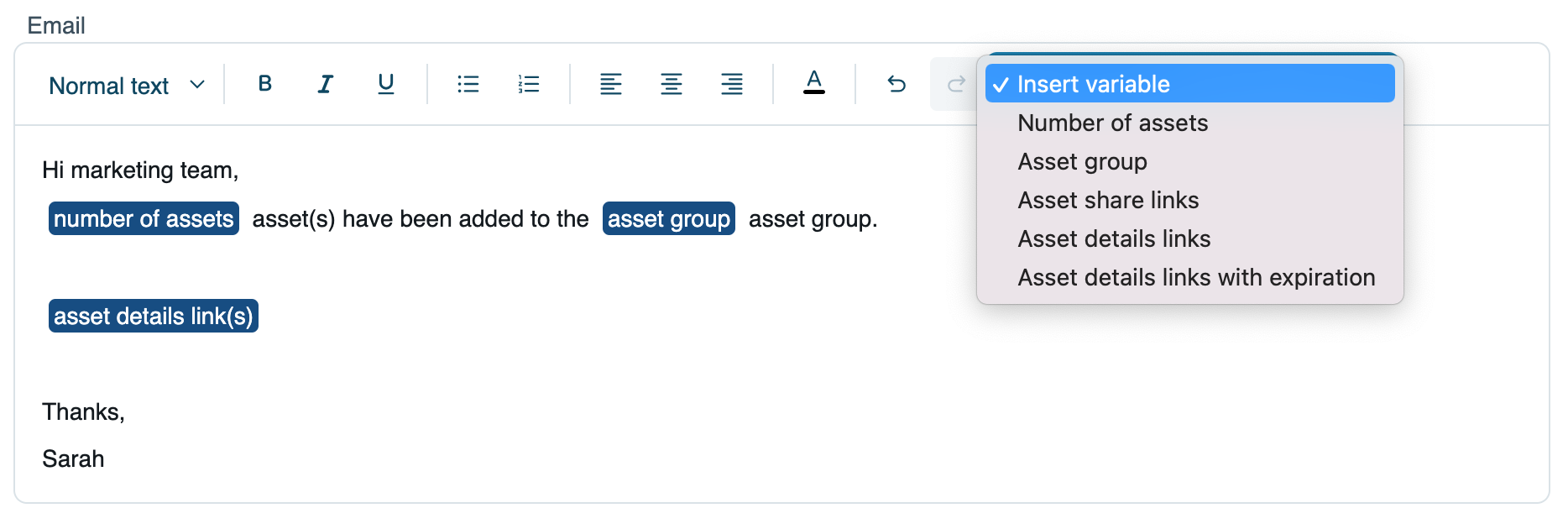
Task: Insert a bulleted list
Action: (x=468, y=84)
